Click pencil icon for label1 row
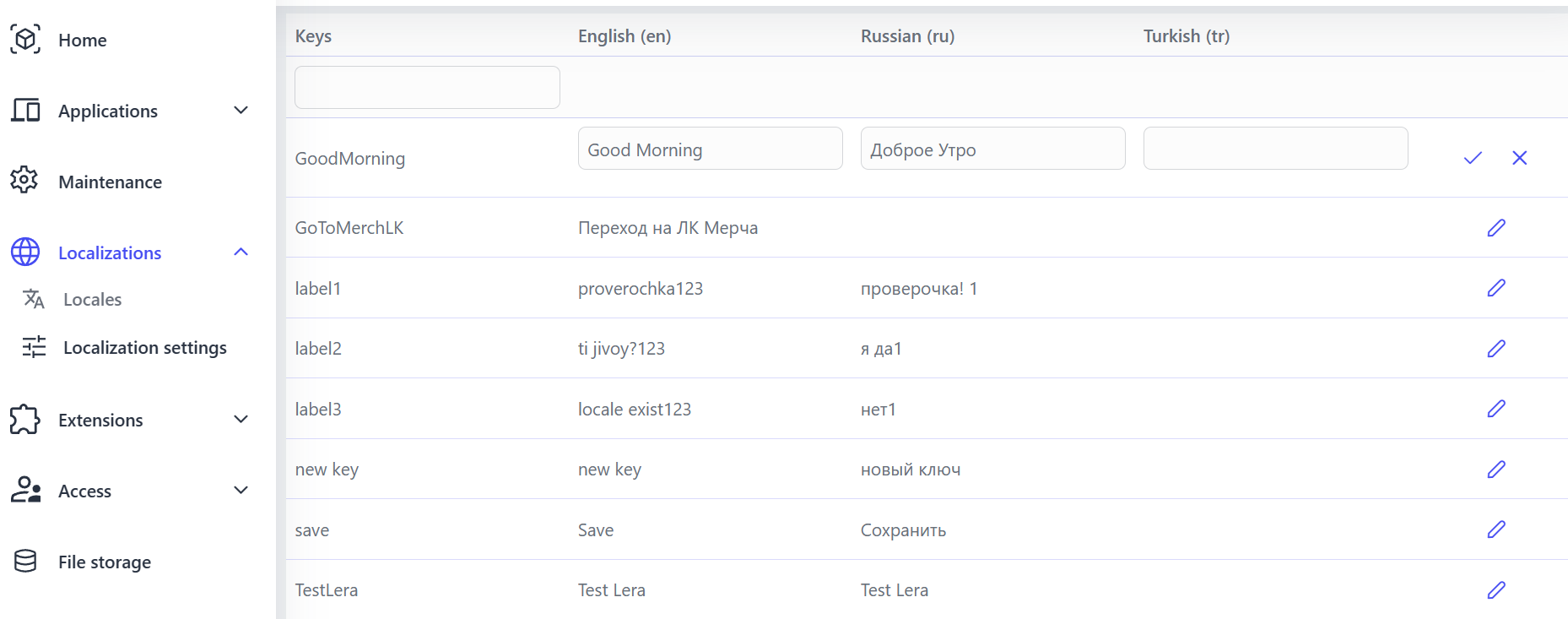1568x619 pixels. click(x=1495, y=288)
